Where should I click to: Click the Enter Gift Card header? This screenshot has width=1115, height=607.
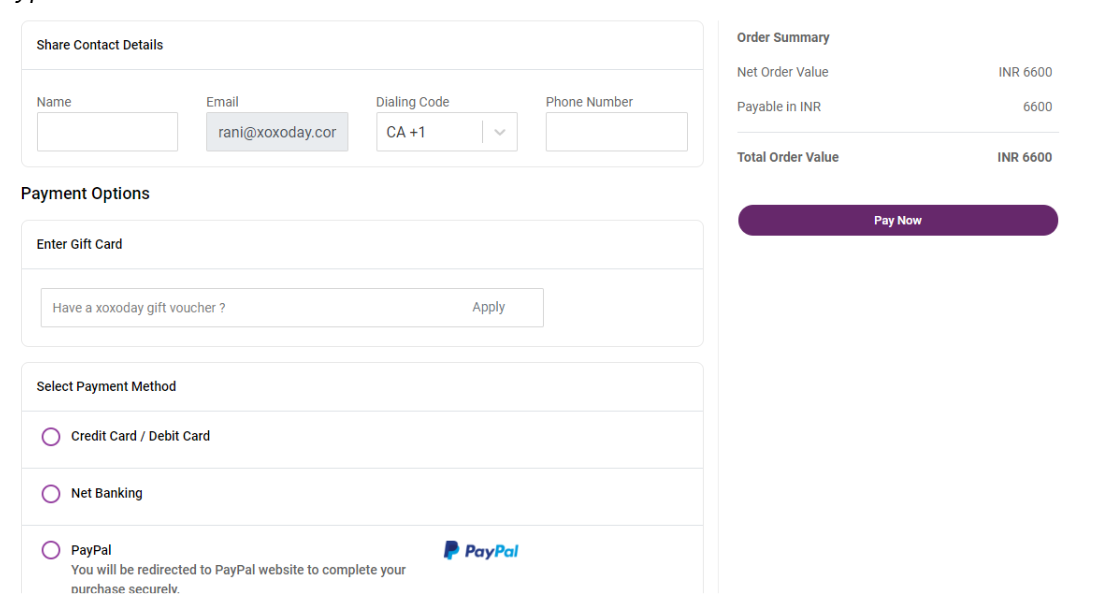(x=79, y=244)
